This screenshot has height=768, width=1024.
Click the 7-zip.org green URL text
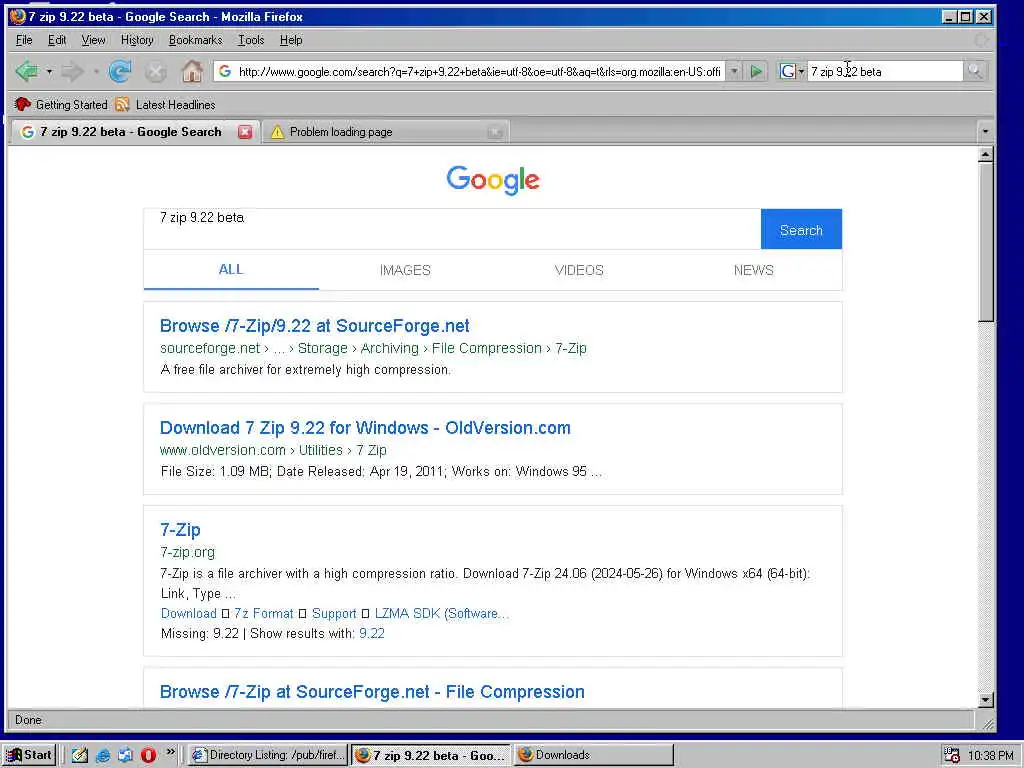pos(187,552)
